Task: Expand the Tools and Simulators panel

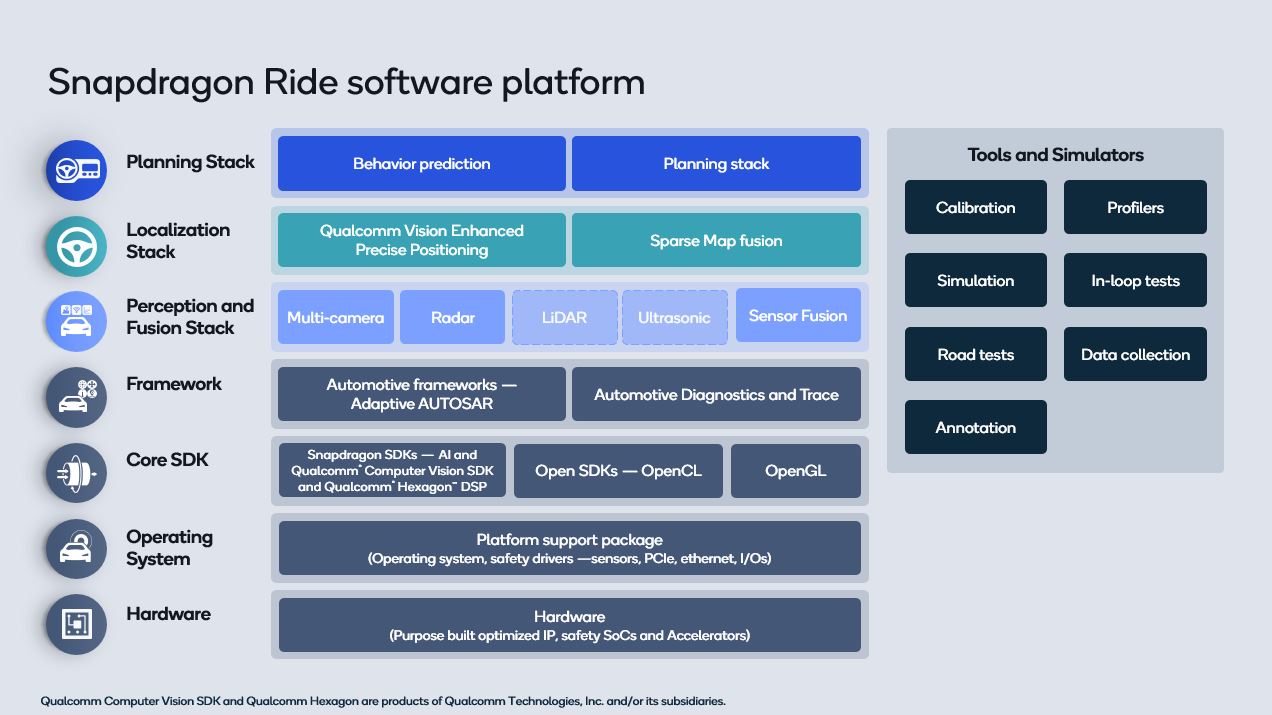Action: click(x=1055, y=155)
